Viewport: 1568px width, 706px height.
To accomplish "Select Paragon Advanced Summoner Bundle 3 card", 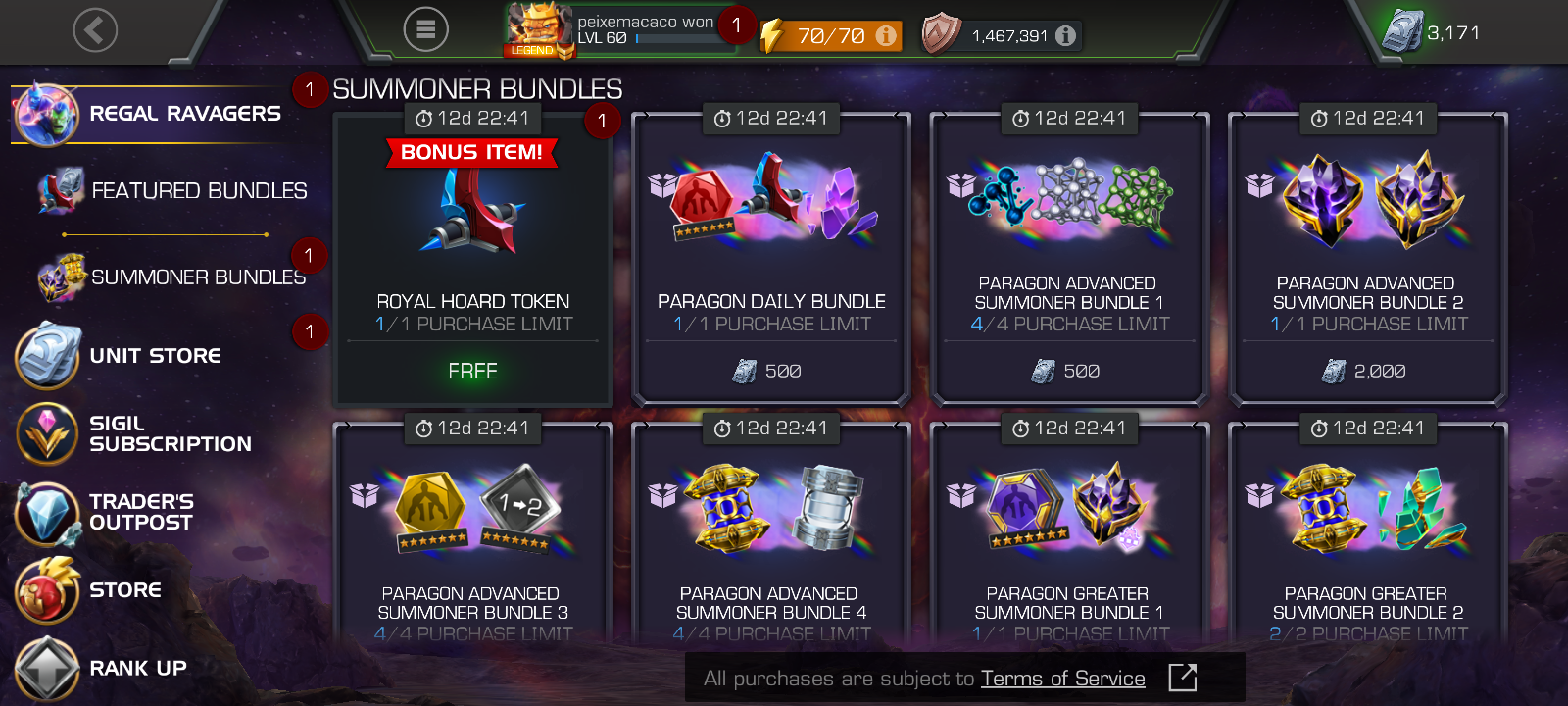I will [x=473, y=534].
